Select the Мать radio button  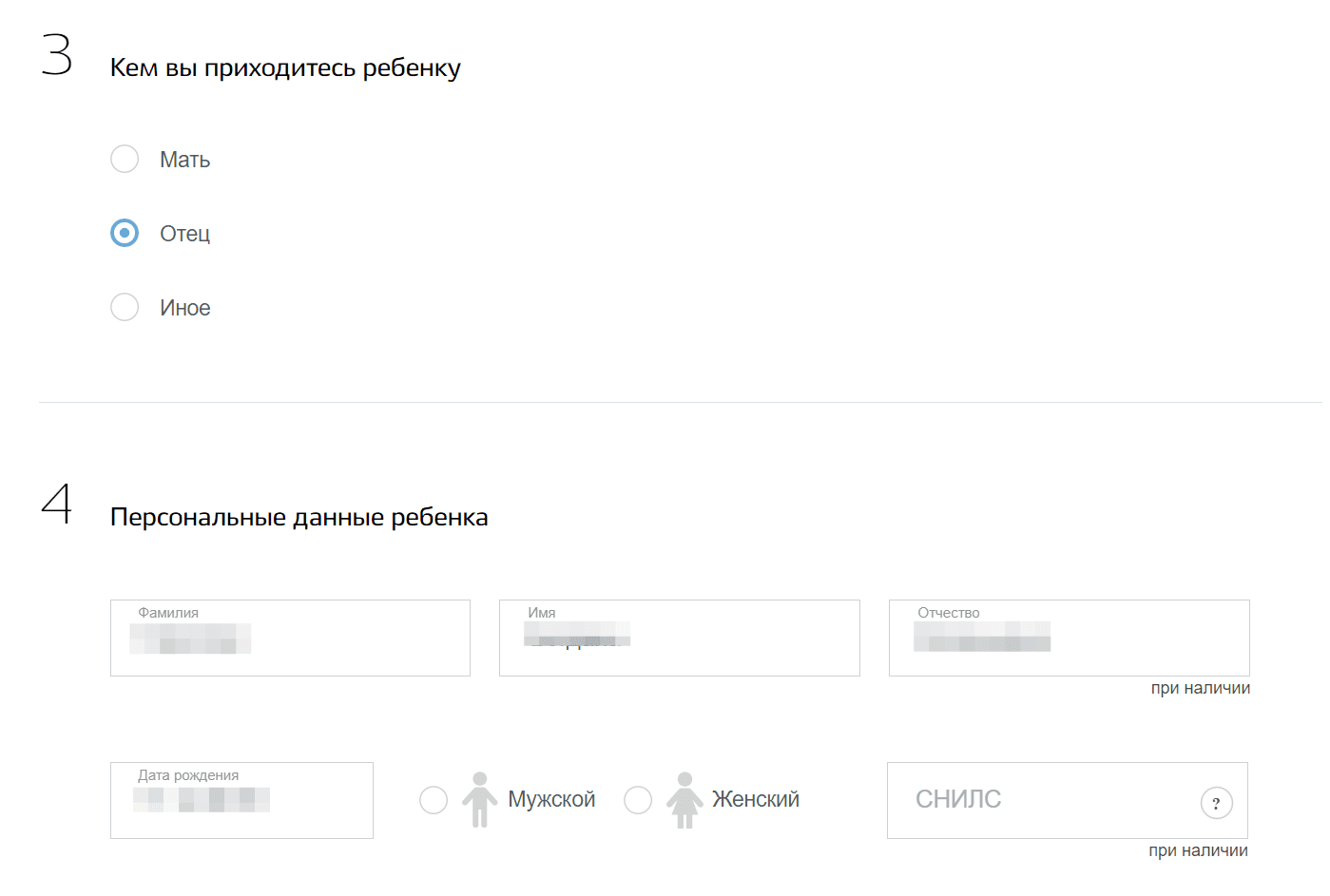coord(125,159)
